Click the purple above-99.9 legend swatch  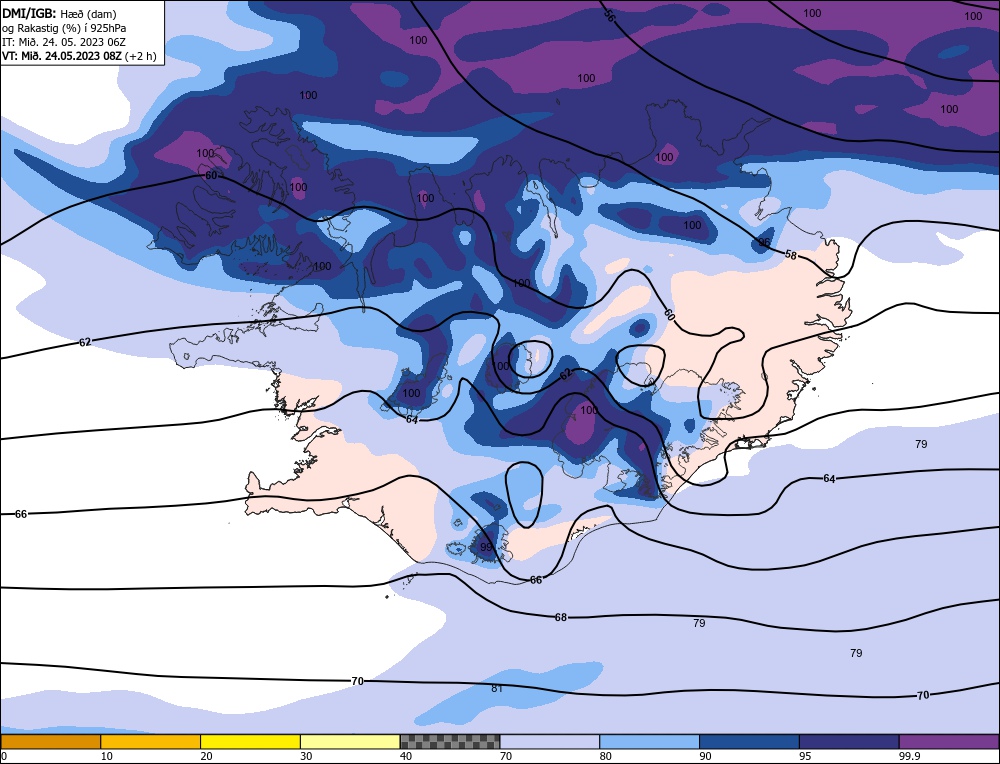click(x=949, y=741)
